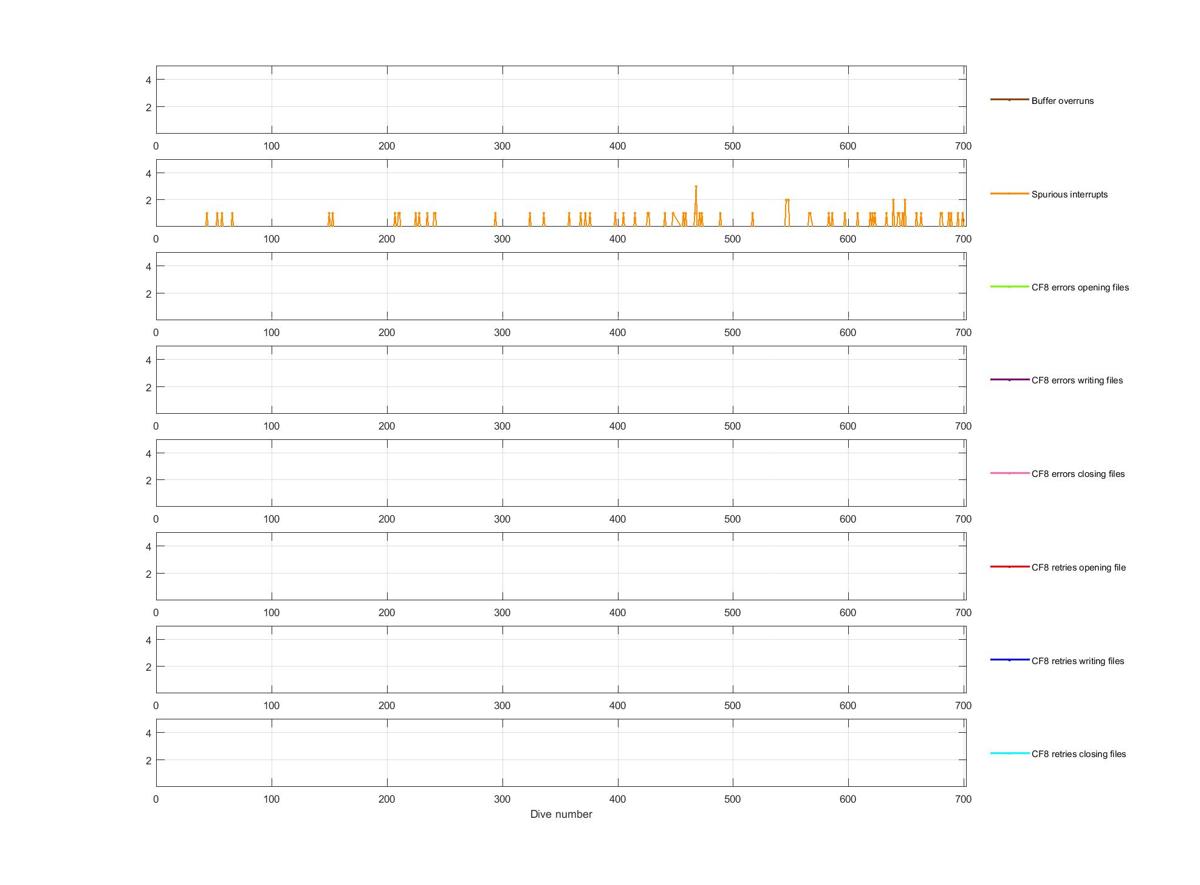Click the wide orange peak near dive 547

point(787,212)
